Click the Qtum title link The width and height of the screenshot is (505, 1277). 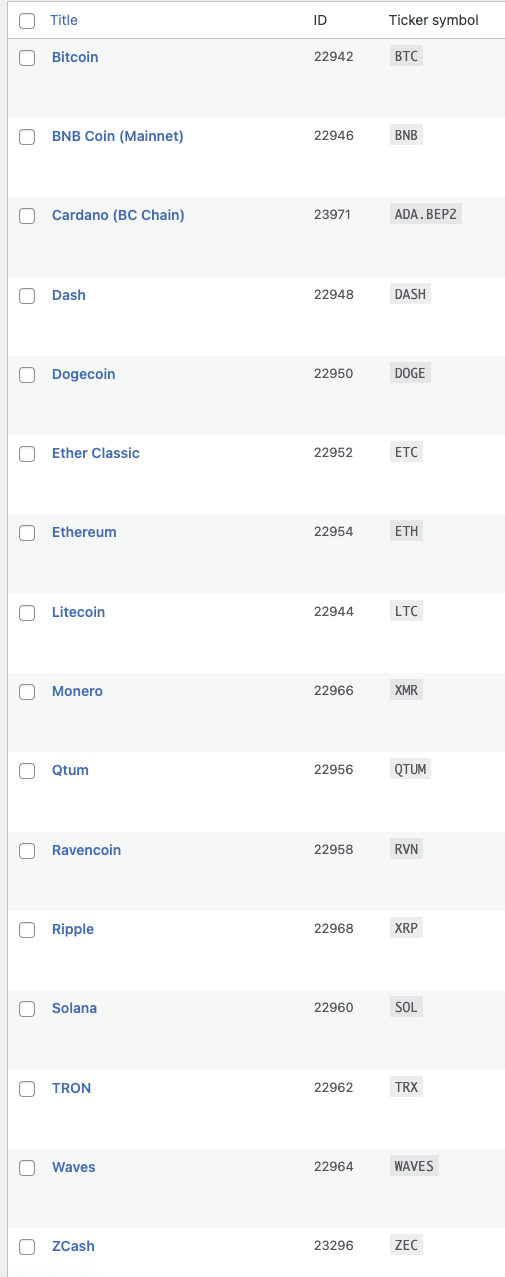click(x=70, y=770)
